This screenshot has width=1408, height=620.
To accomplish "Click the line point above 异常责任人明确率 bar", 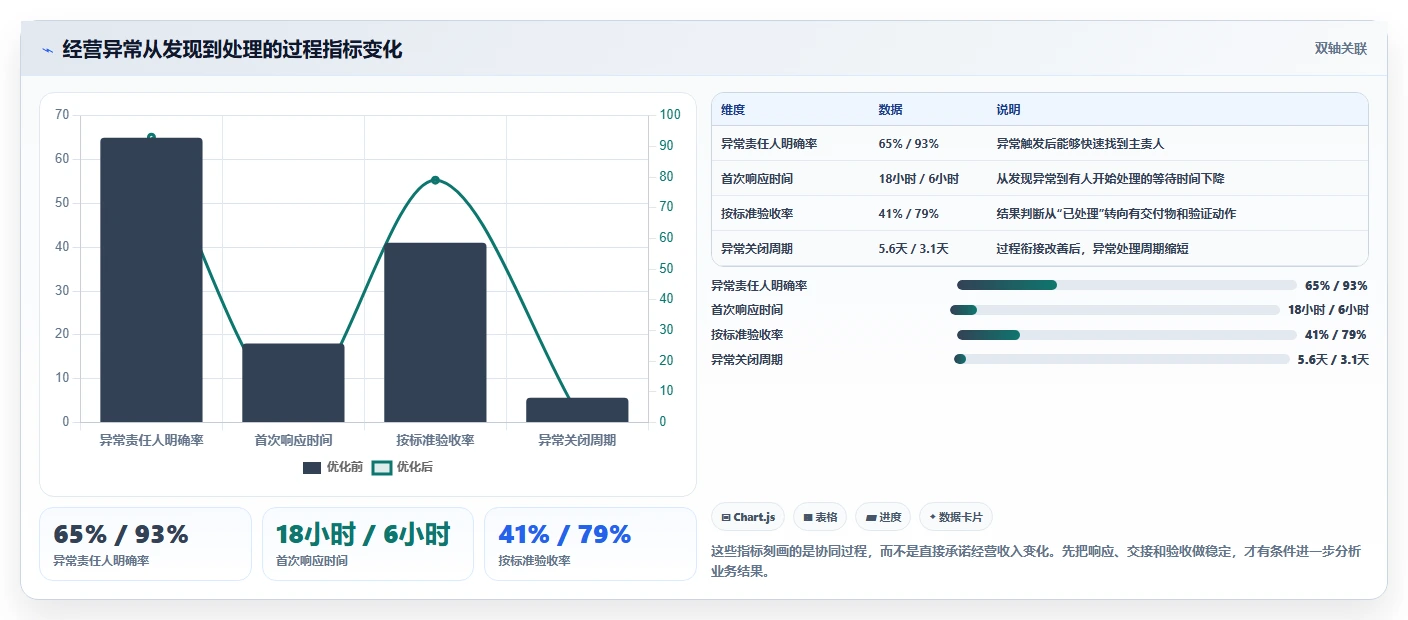I will (x=151, y=137).
